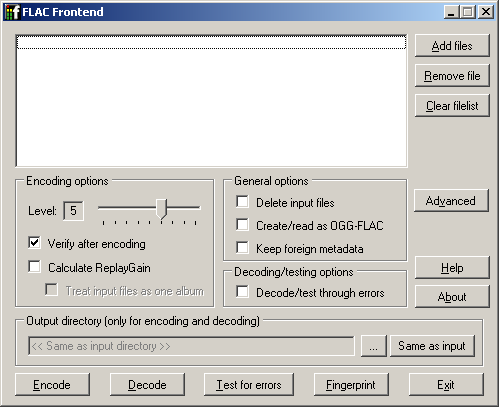Clear the file list

[x=452, y=106]
